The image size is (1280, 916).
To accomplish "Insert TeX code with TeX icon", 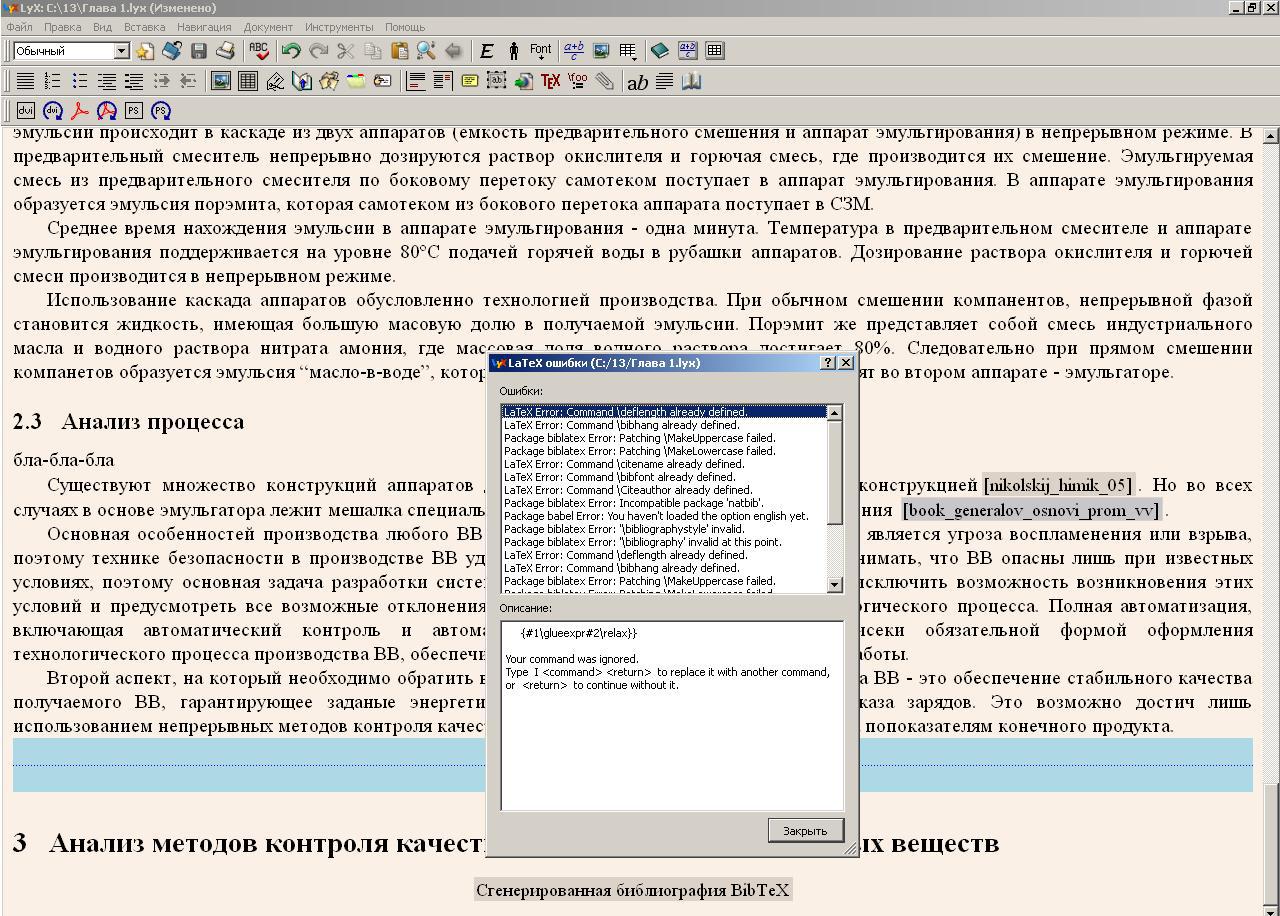I will [550, 81].
